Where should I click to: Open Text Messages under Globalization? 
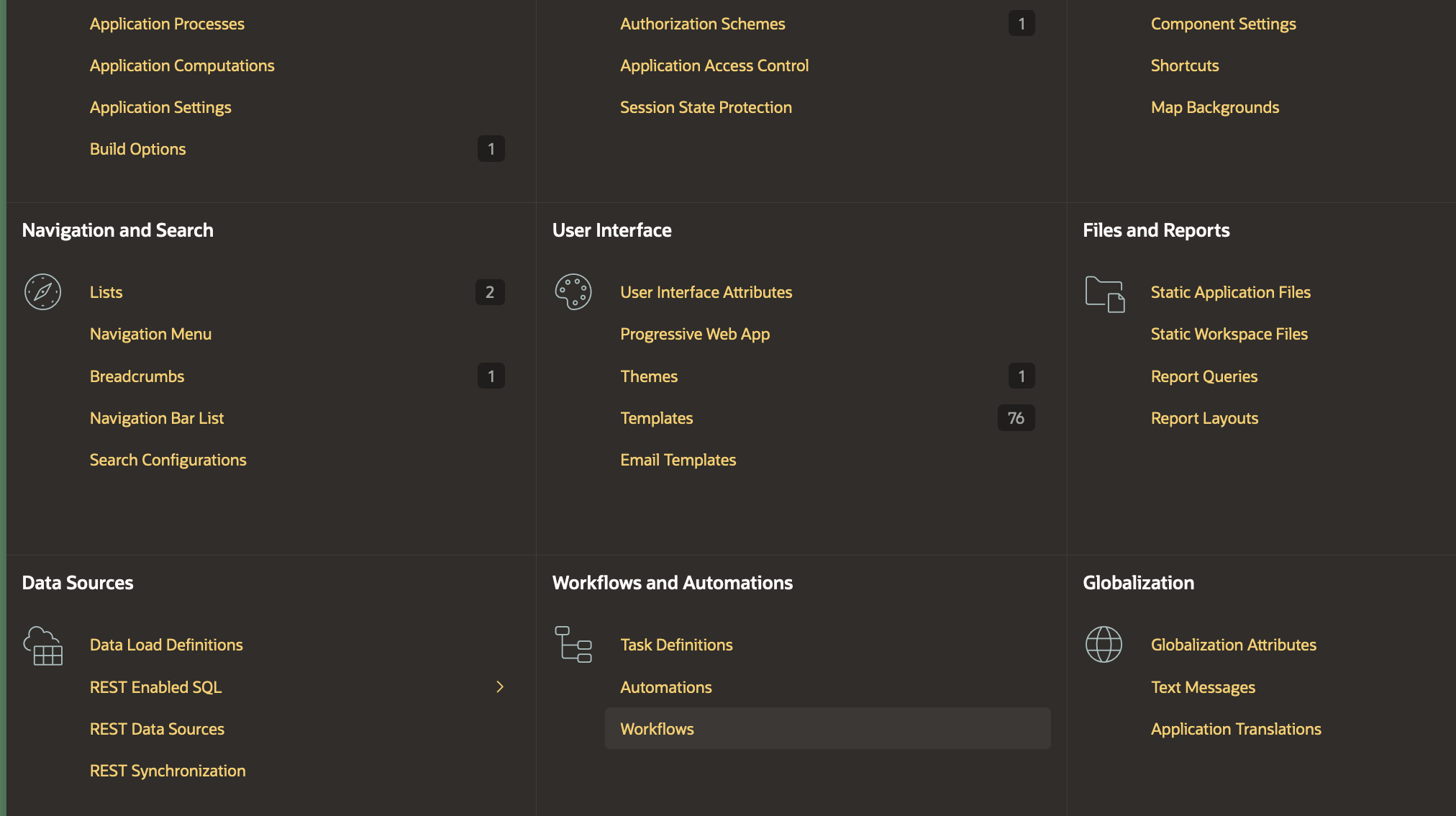pyautogui.click(x=1203, y=687)
